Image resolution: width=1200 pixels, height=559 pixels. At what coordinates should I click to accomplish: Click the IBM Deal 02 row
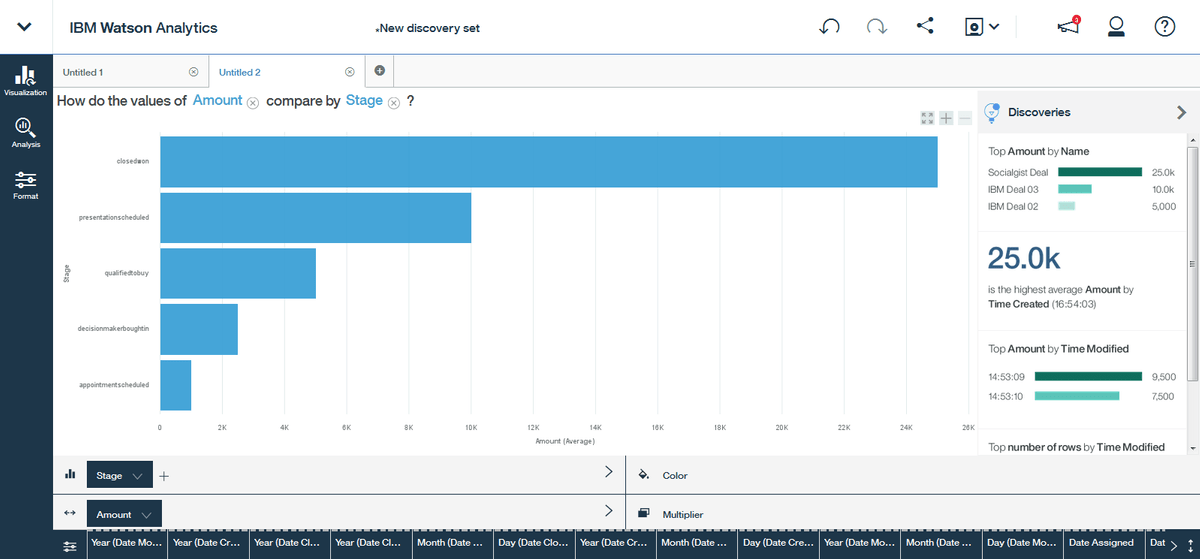tap(1081, 206)
